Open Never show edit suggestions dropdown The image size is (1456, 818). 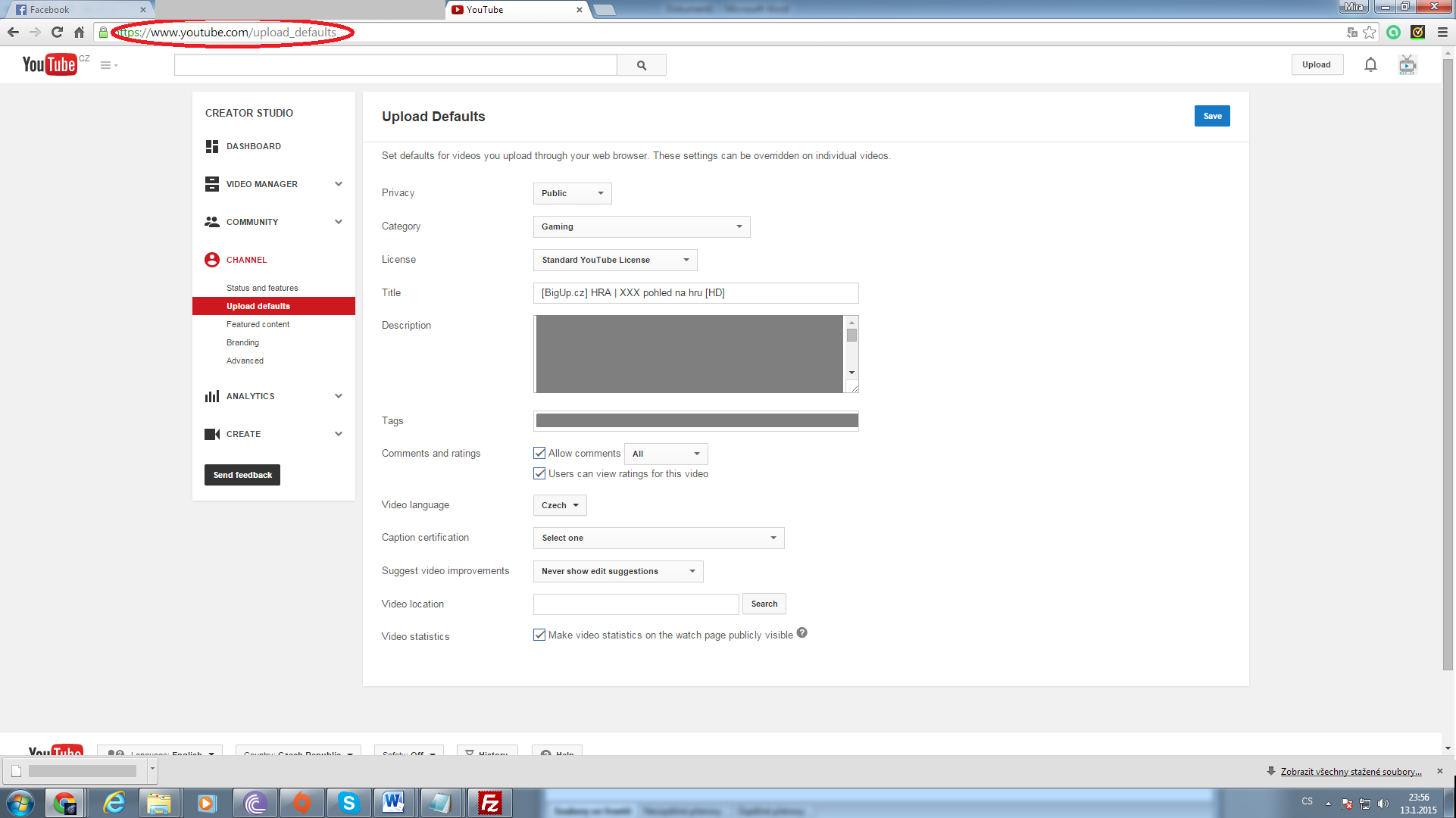[618, 571]
